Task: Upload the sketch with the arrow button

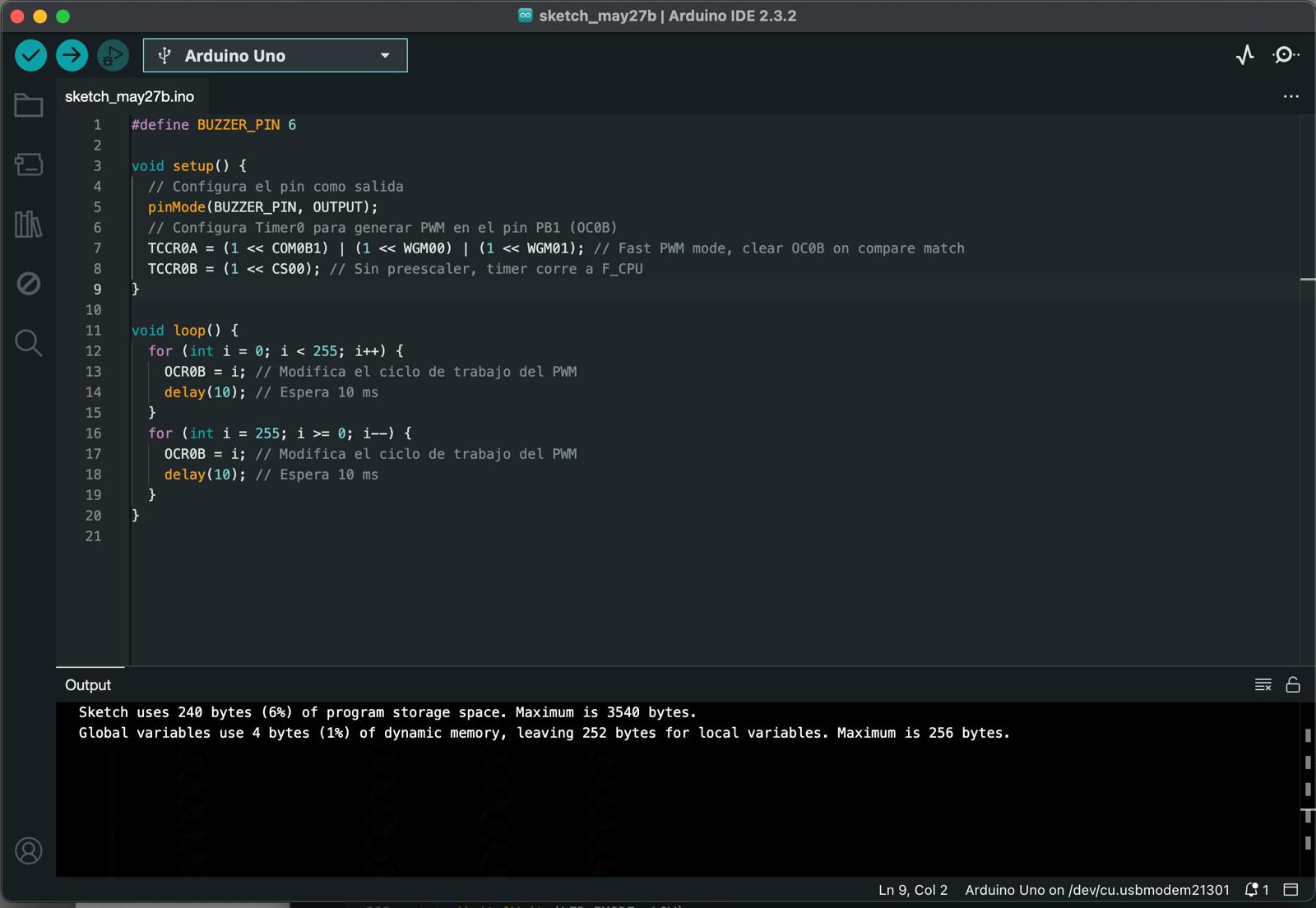Action: point(72,55)
